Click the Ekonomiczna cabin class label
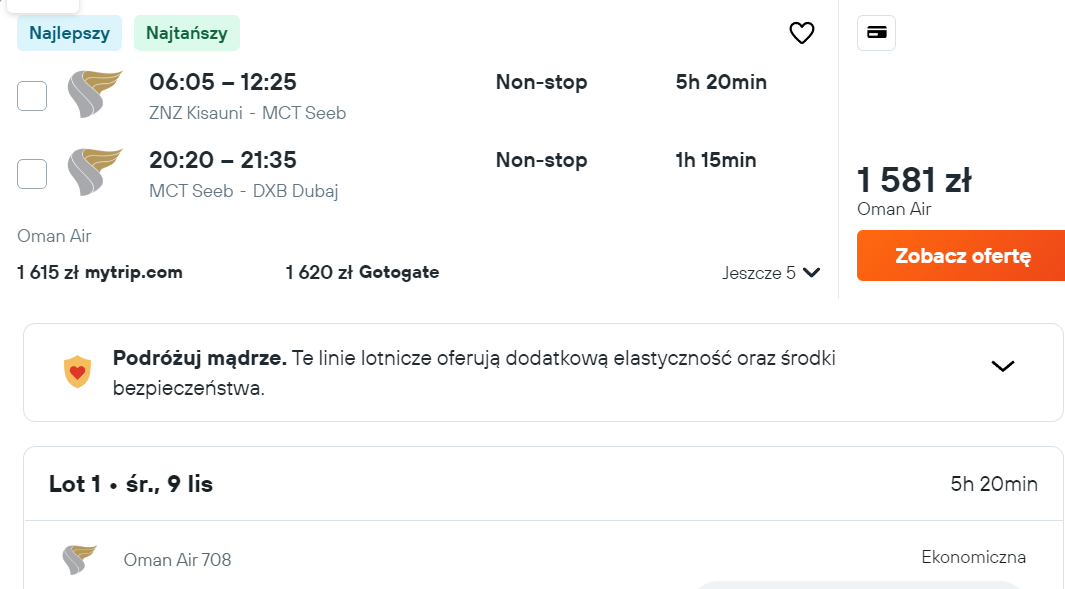1065x589 pixels. [973, 557]
